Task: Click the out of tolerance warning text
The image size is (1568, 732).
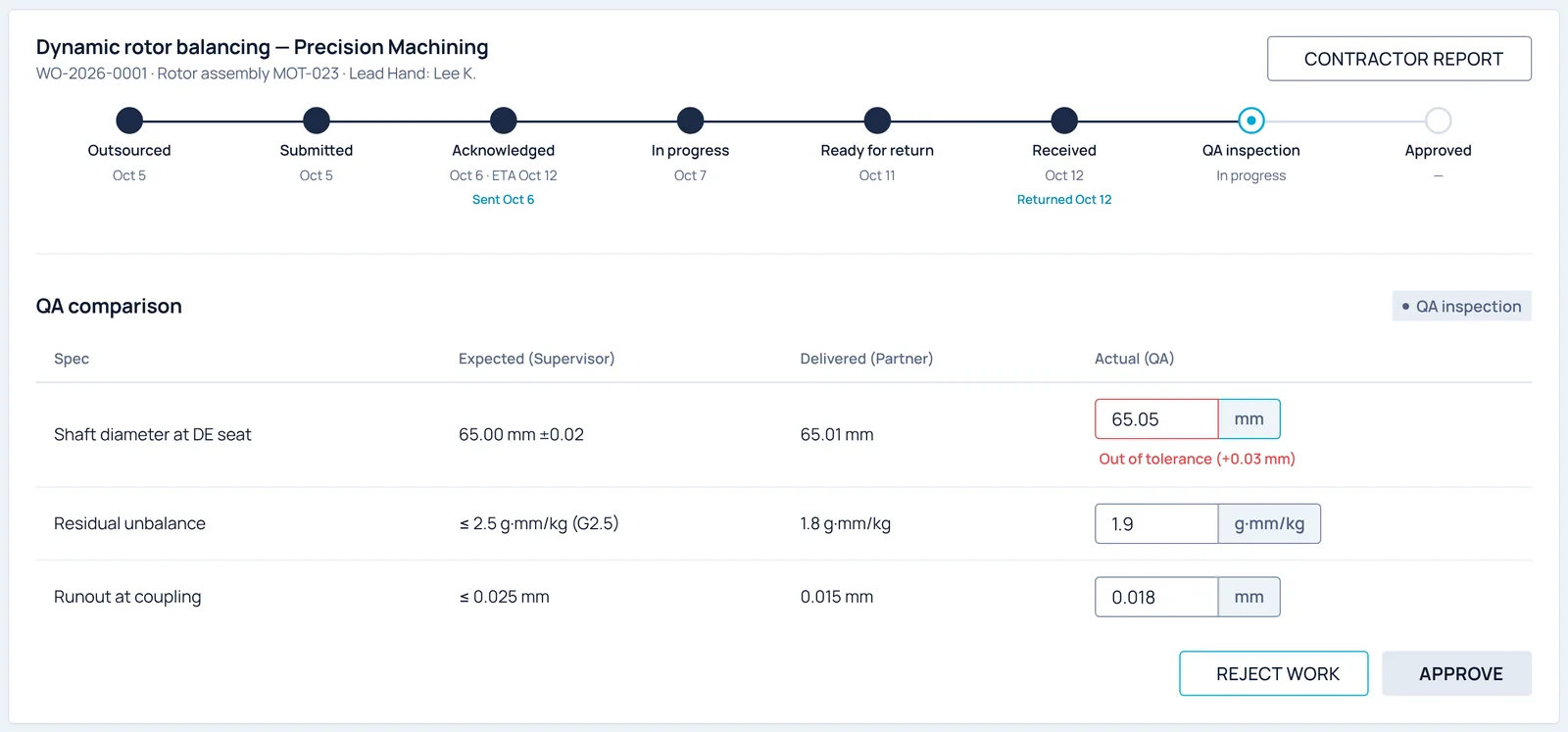Action: point(1197,459)
